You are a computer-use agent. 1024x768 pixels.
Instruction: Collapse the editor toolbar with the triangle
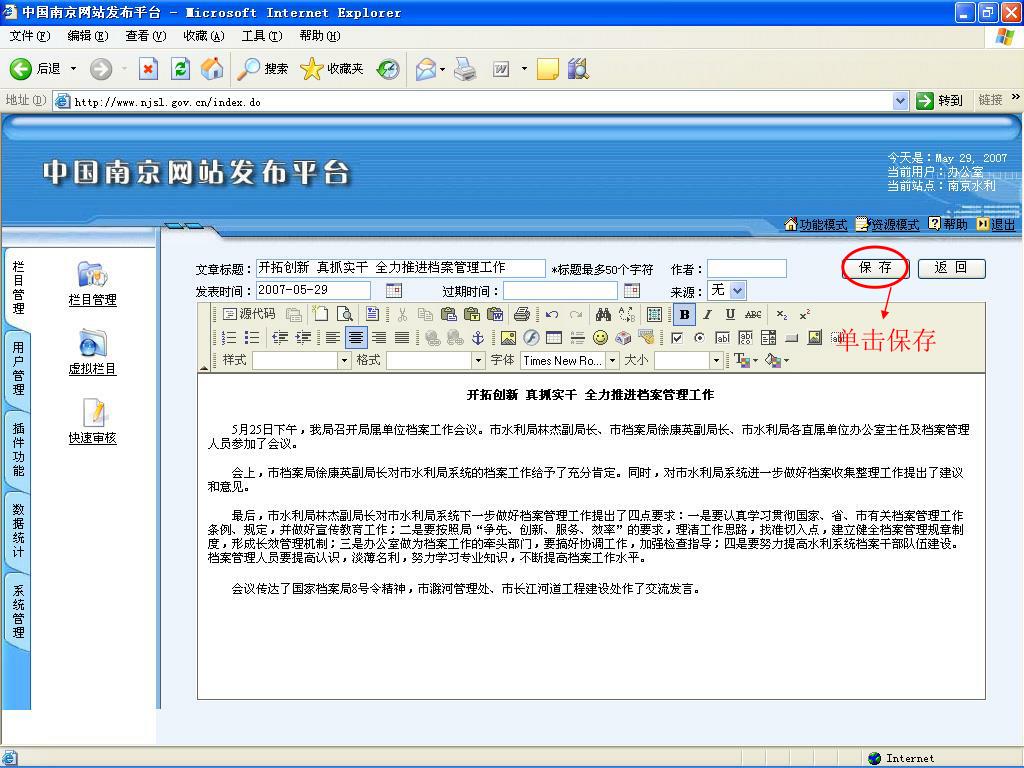[x=204, y=367]
